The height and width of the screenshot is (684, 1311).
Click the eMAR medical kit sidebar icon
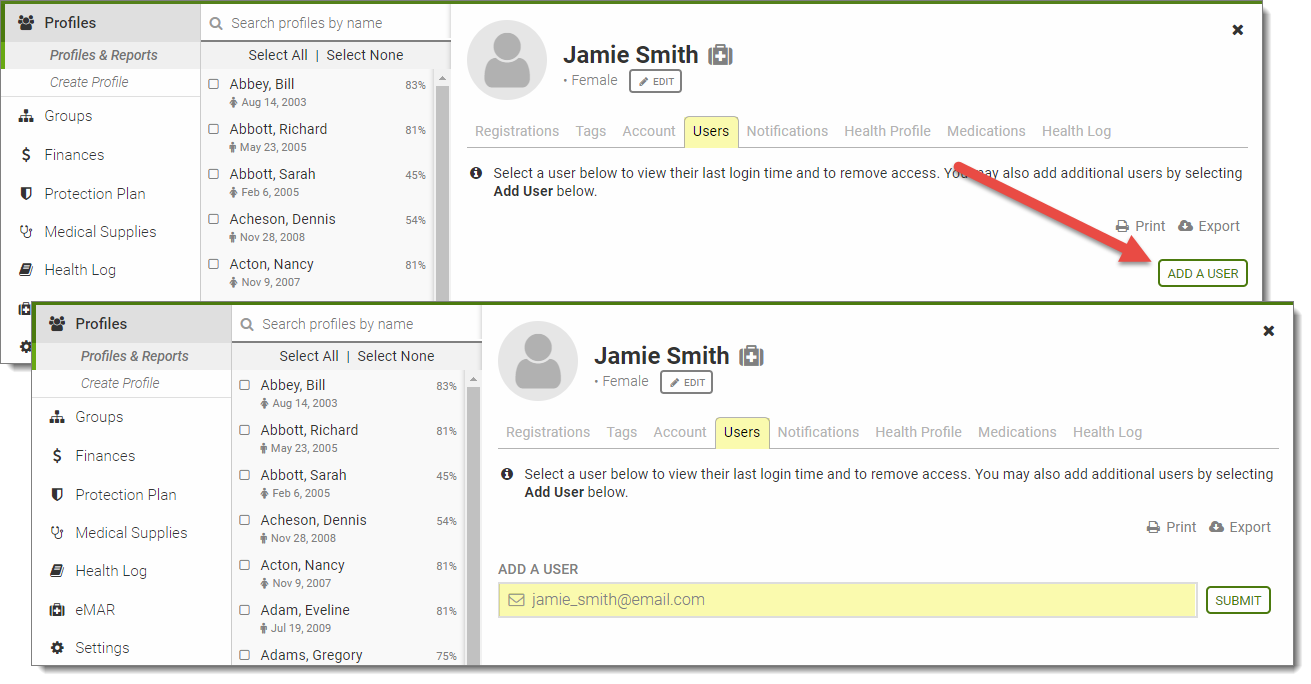coord(57,610)
